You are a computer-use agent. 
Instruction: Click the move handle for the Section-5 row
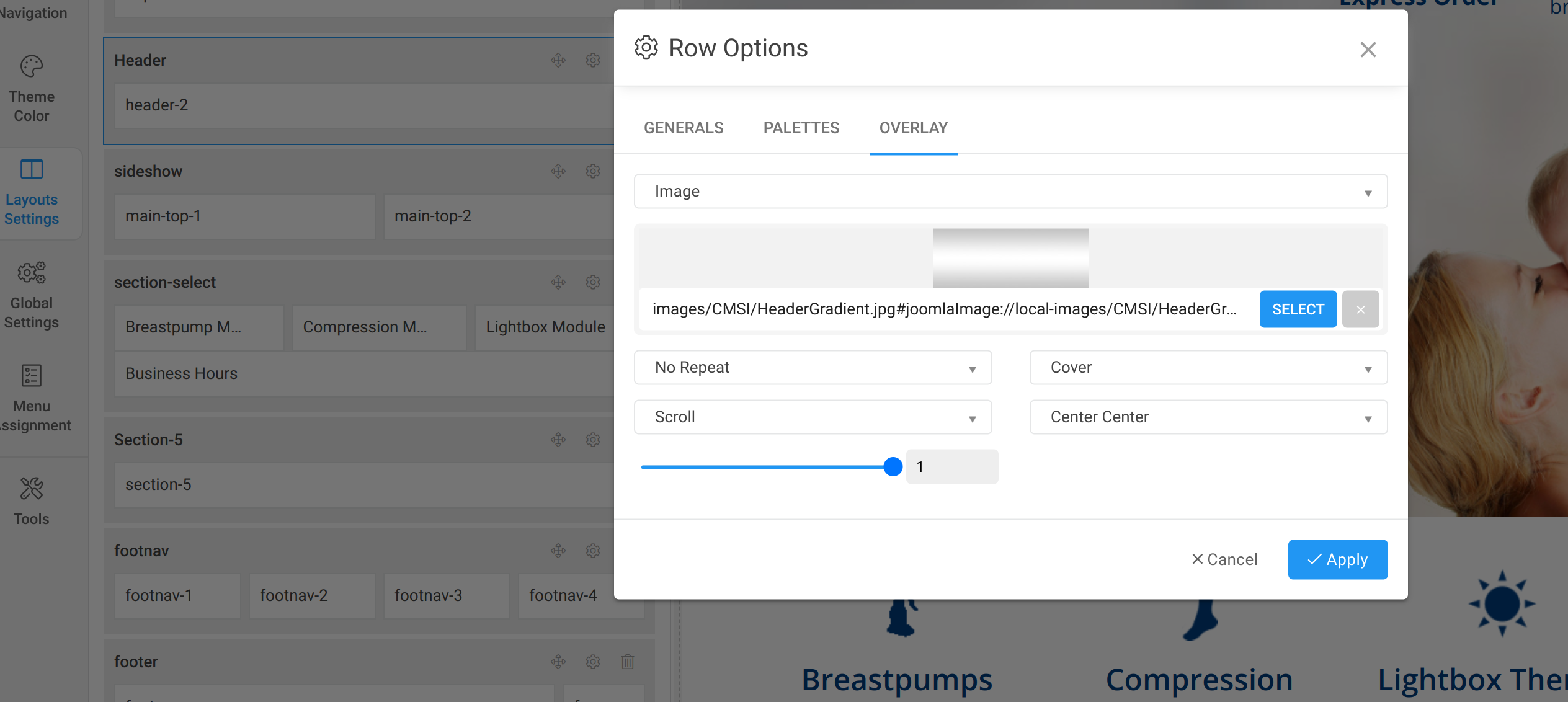click(x=558, y=440)
